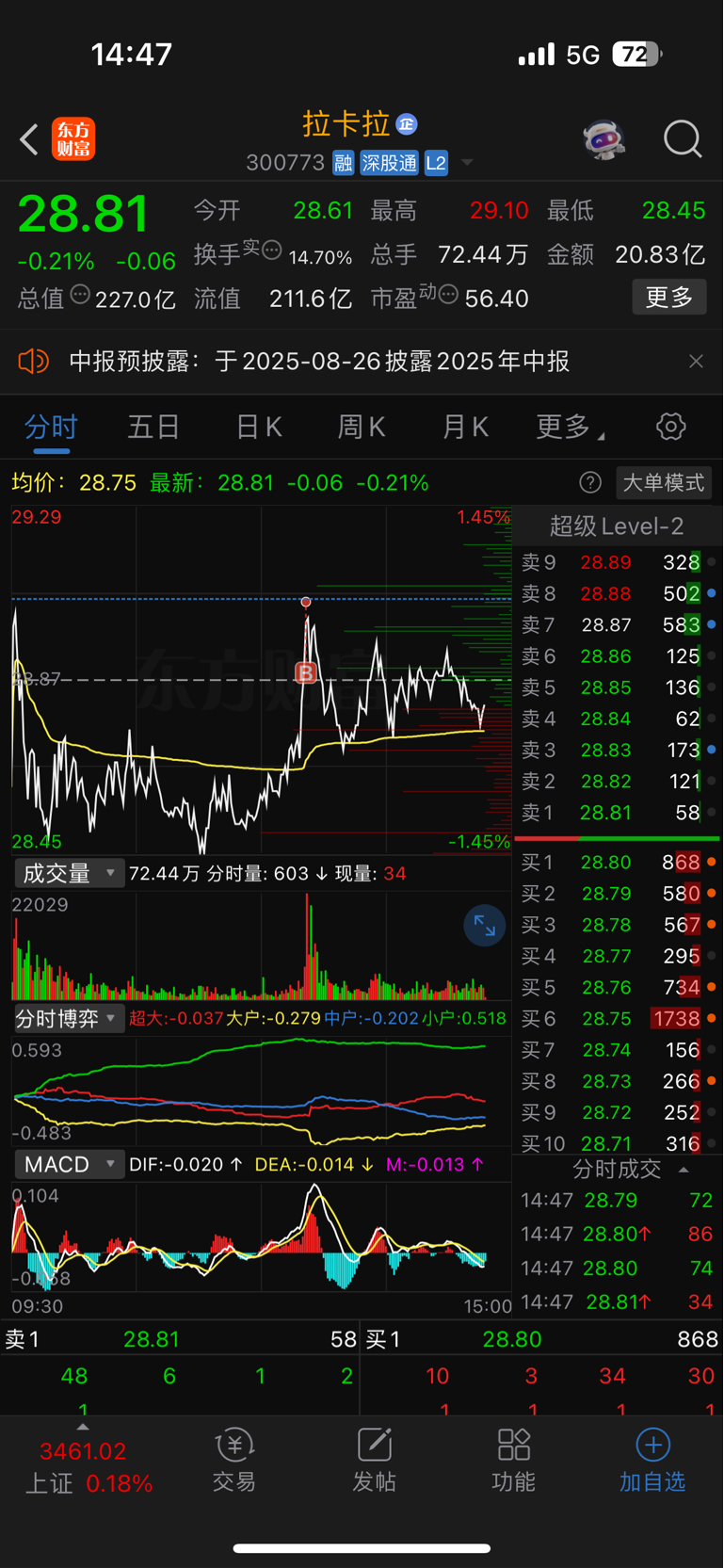Tap 加自选 to add watchlist

point(652,1461)
